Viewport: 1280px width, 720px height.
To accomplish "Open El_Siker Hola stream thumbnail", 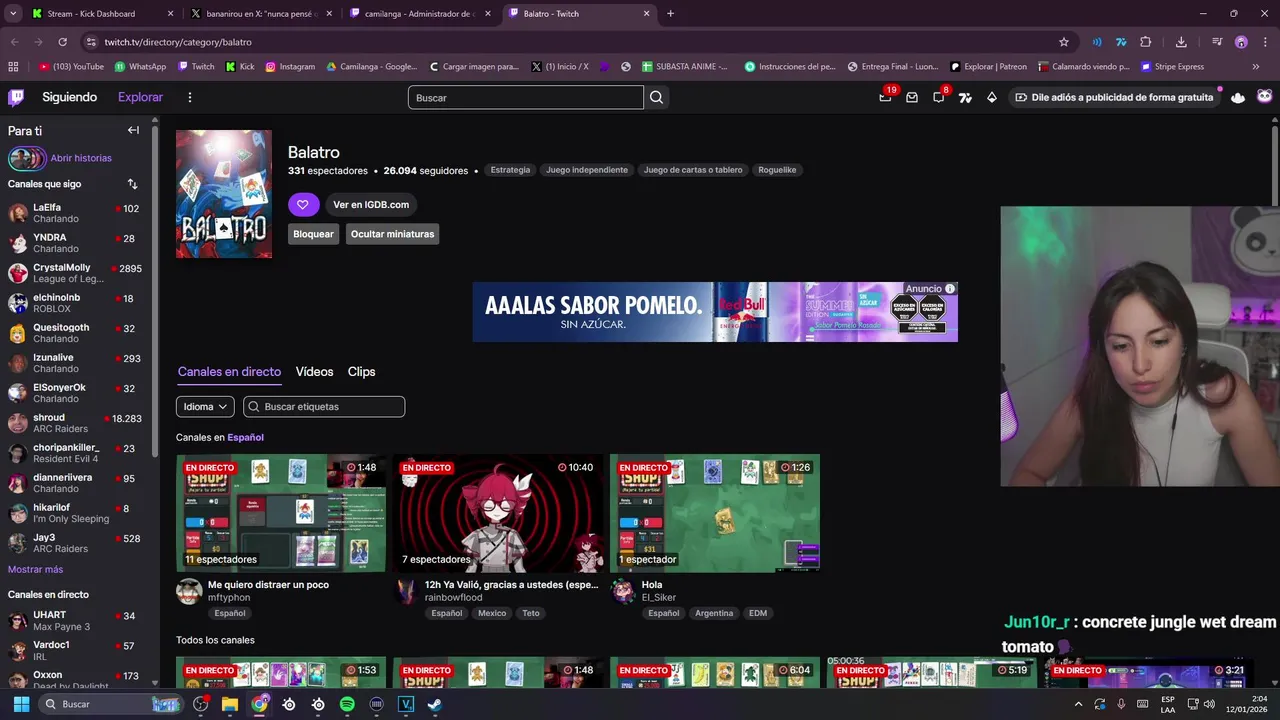I will (715, 513).
